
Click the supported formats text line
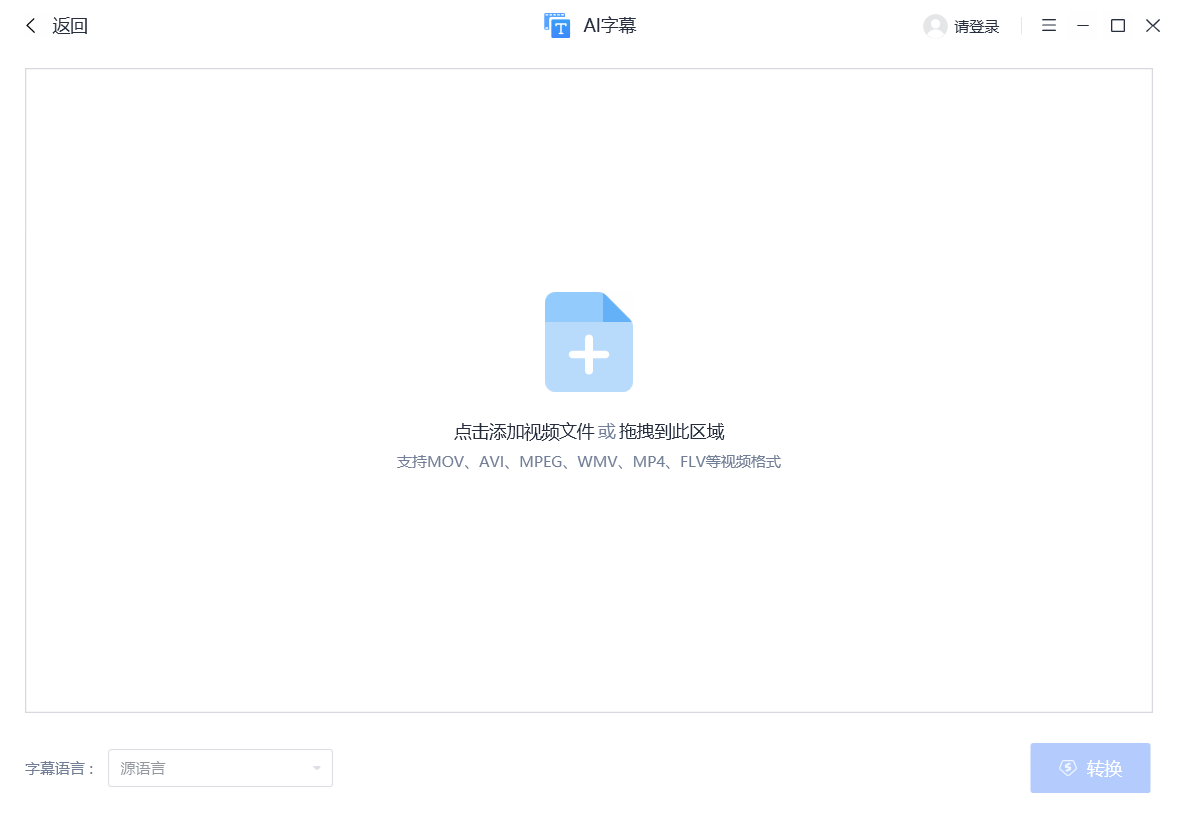[588, 461]
